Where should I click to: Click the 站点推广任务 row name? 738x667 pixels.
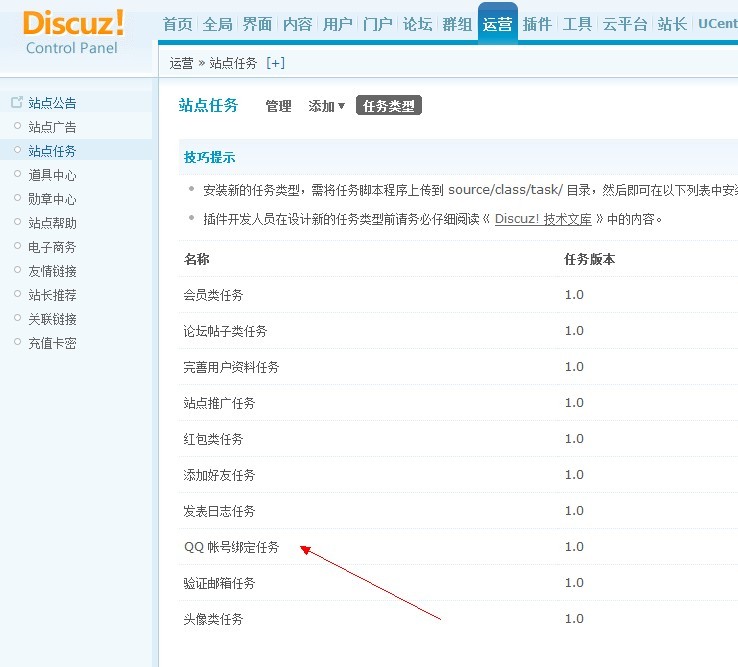coord(219,403)
